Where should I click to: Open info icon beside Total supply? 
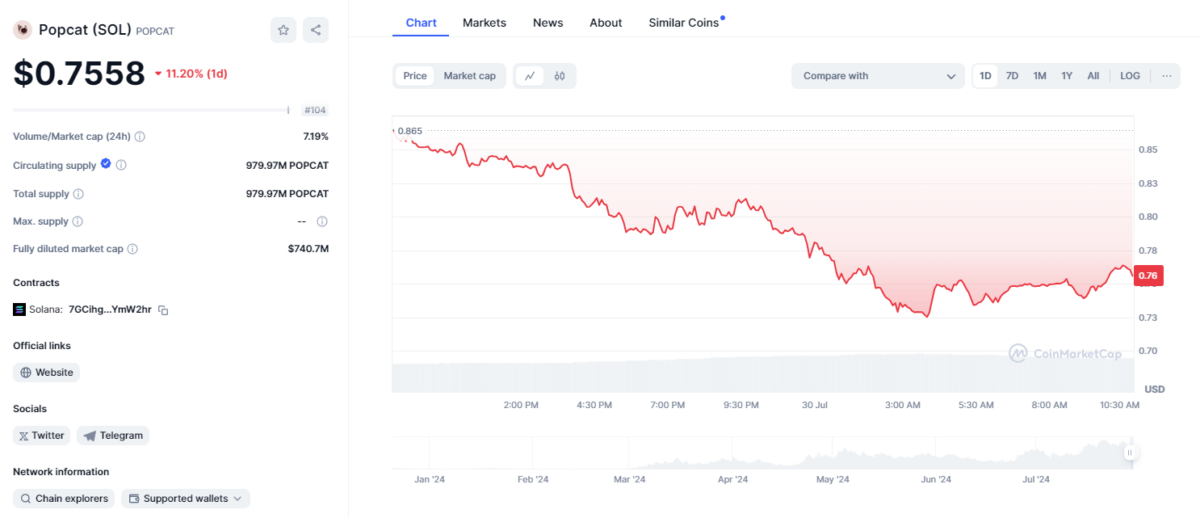coord(78,193)
